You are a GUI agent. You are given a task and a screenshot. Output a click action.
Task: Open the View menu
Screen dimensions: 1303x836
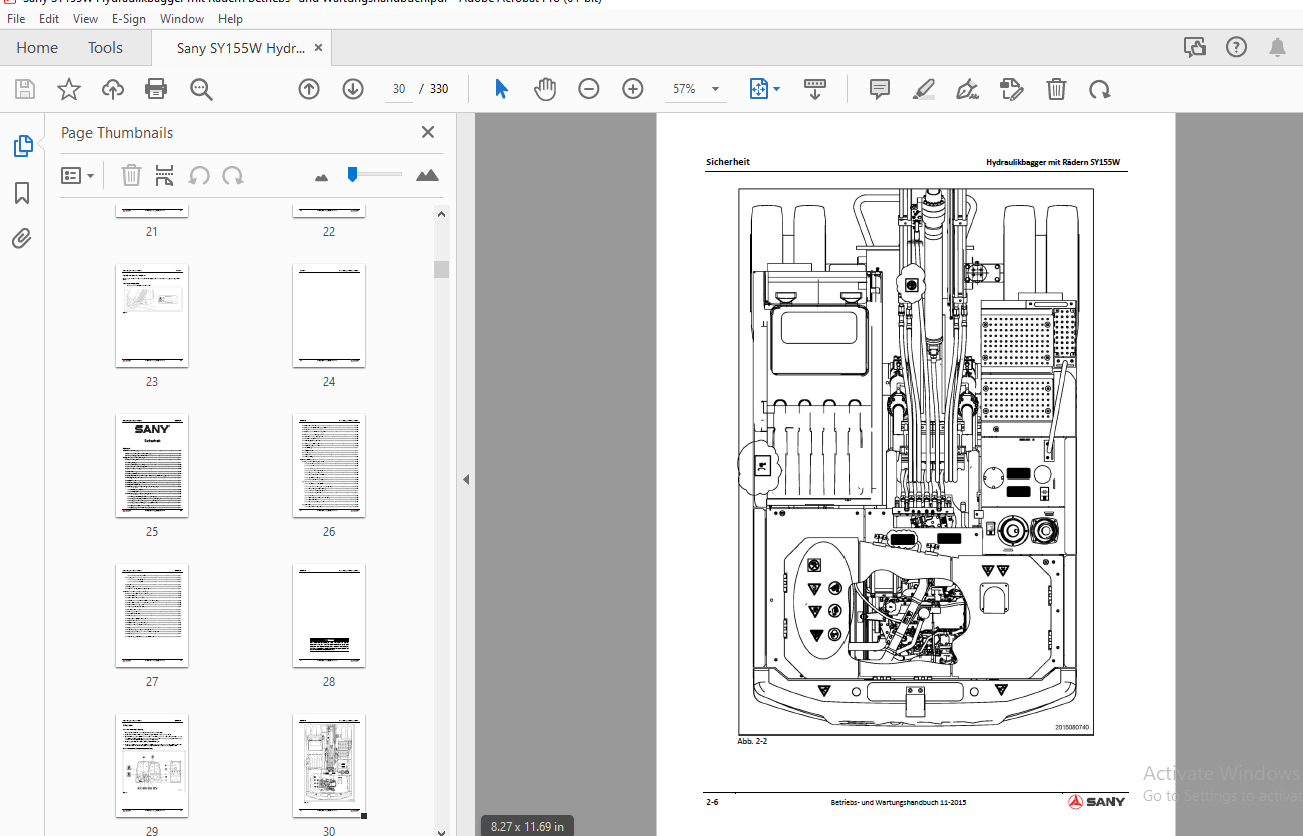click(x=86, y=19)
